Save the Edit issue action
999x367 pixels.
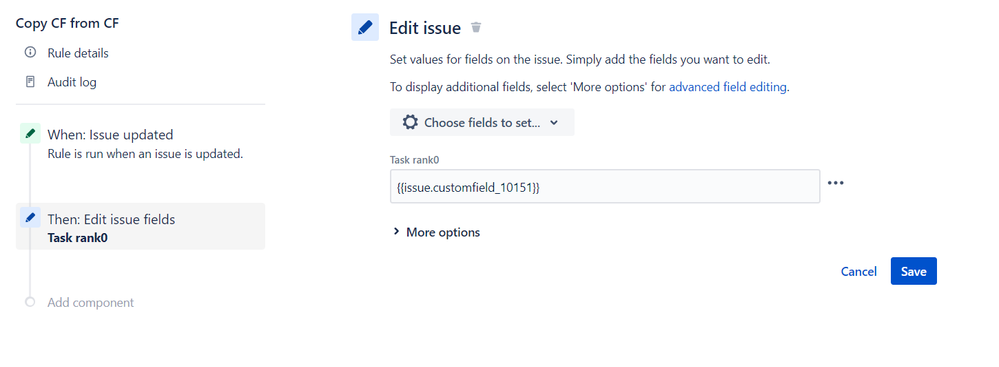coord(914,271)
